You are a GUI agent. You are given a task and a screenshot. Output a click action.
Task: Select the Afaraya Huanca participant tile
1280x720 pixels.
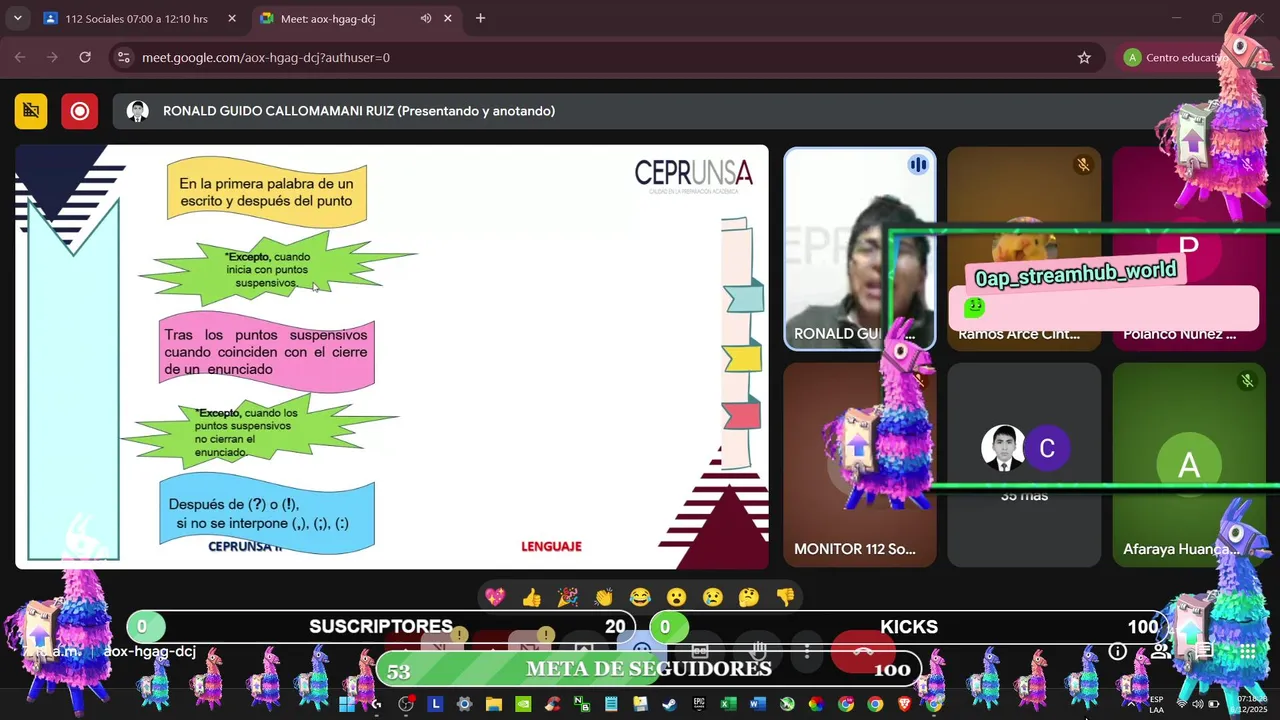(x=1189, y=465)
